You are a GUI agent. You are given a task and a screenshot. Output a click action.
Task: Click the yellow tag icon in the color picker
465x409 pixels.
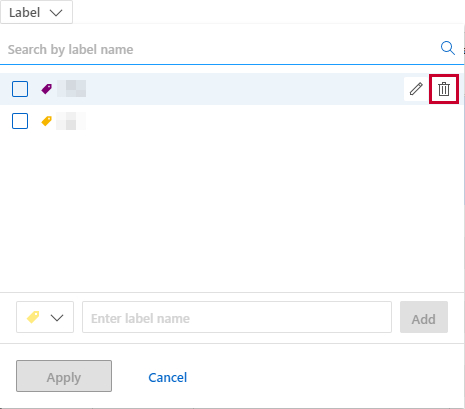(33, 317)
